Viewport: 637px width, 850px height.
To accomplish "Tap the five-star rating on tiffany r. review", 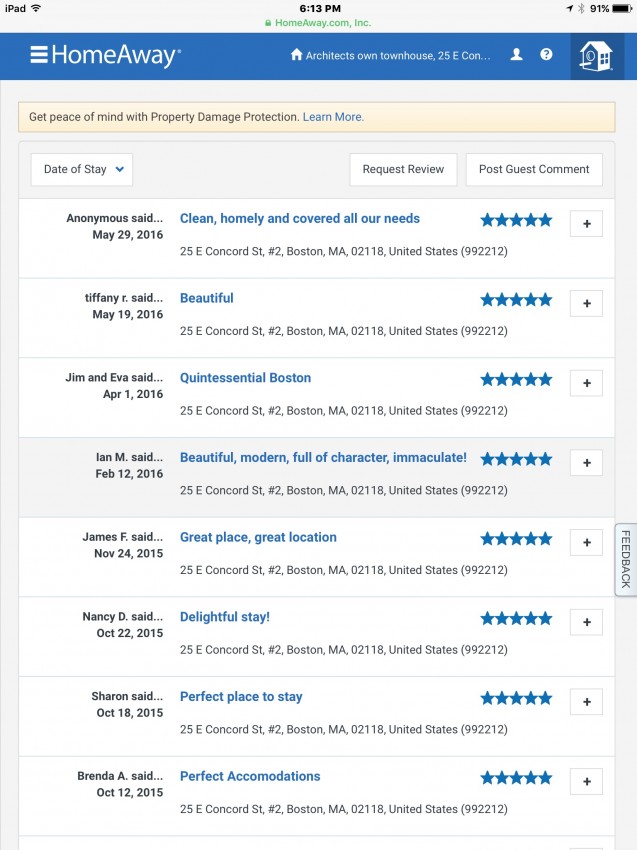I will pyautogui.click(x=516, y=299).
